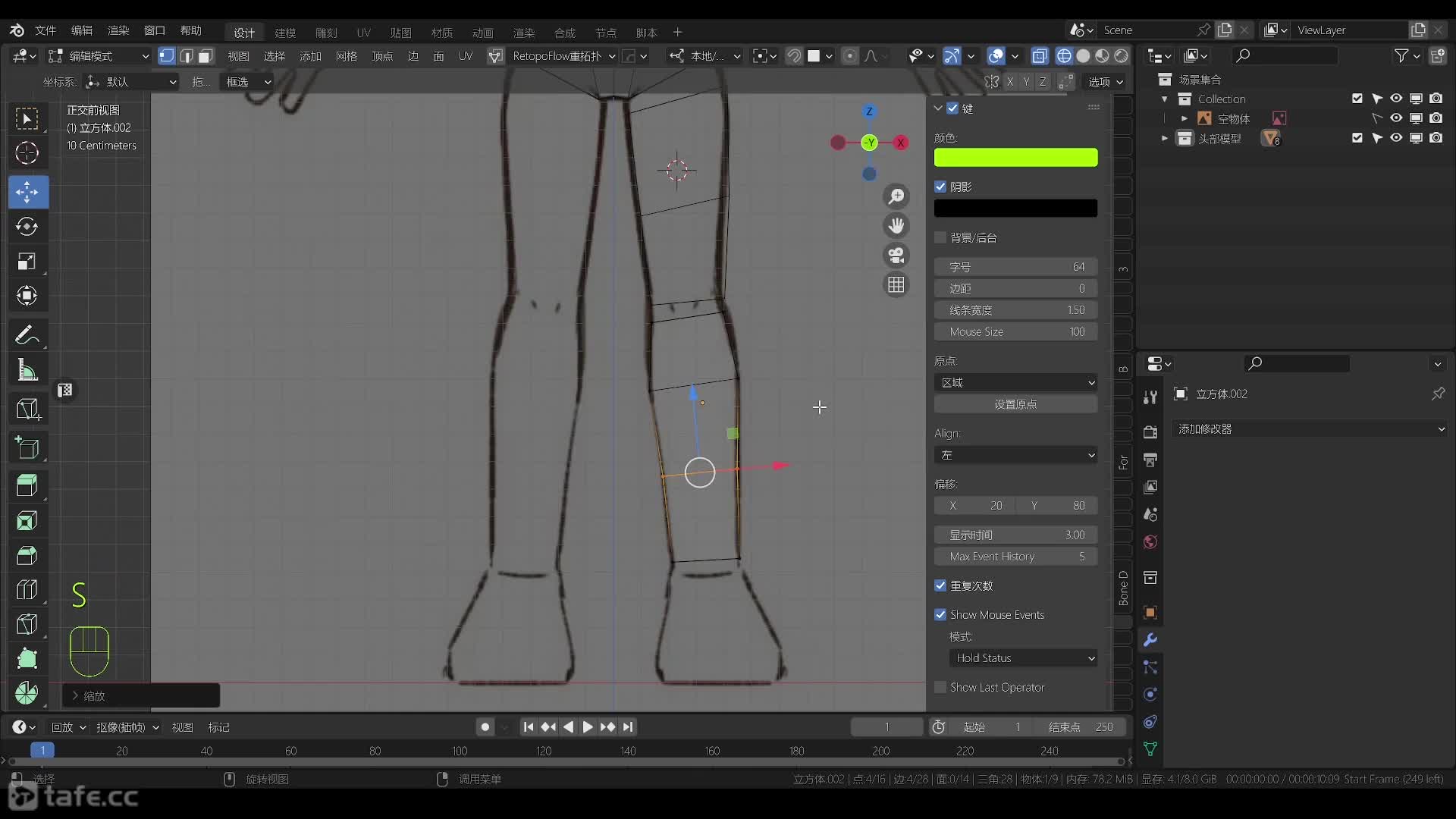Toggle Show Mouse Events checkbox

[x=940, y=614]
